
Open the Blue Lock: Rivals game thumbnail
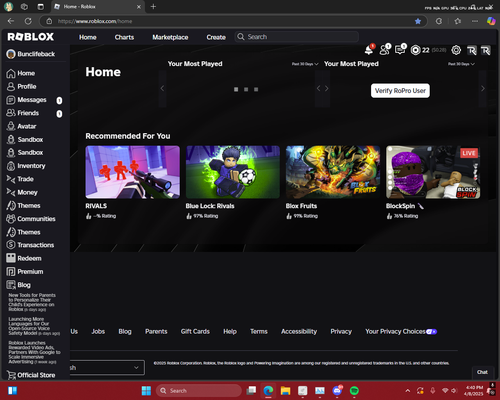[x=233, y=172]
